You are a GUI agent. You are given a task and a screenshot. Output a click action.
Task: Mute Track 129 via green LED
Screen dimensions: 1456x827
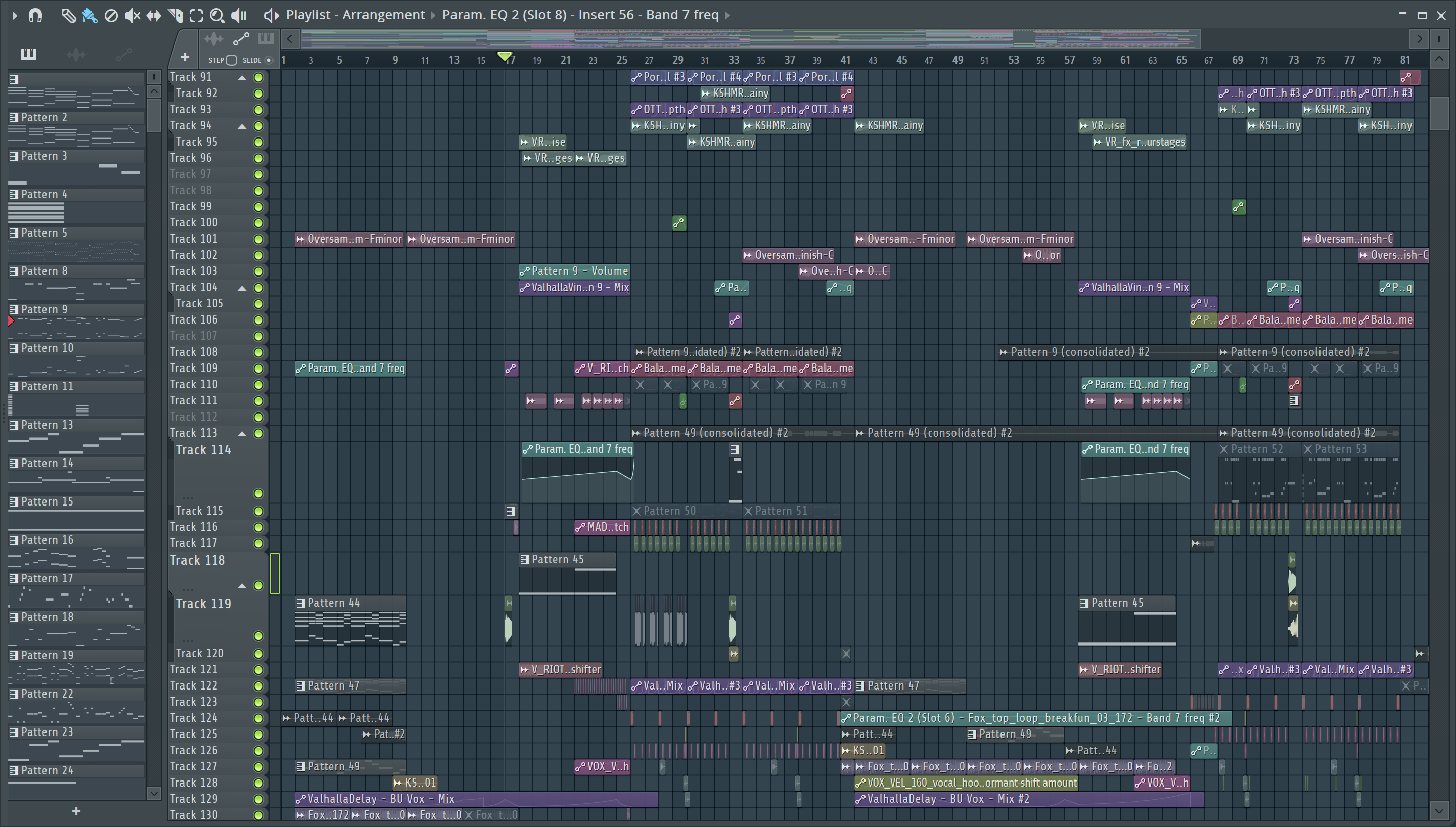pos(258,799)
